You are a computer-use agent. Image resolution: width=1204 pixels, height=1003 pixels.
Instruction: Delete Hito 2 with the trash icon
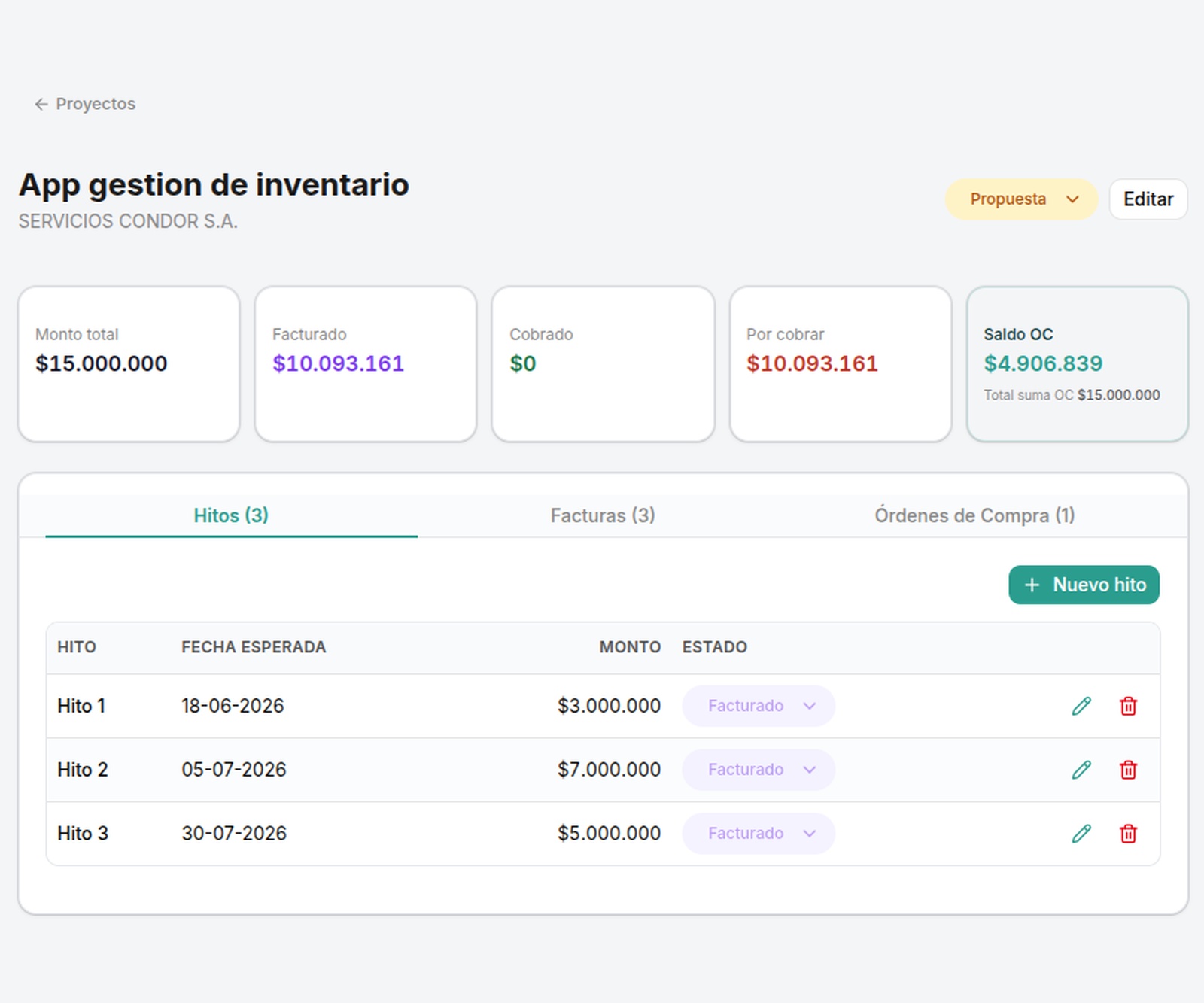[1128, 770]
